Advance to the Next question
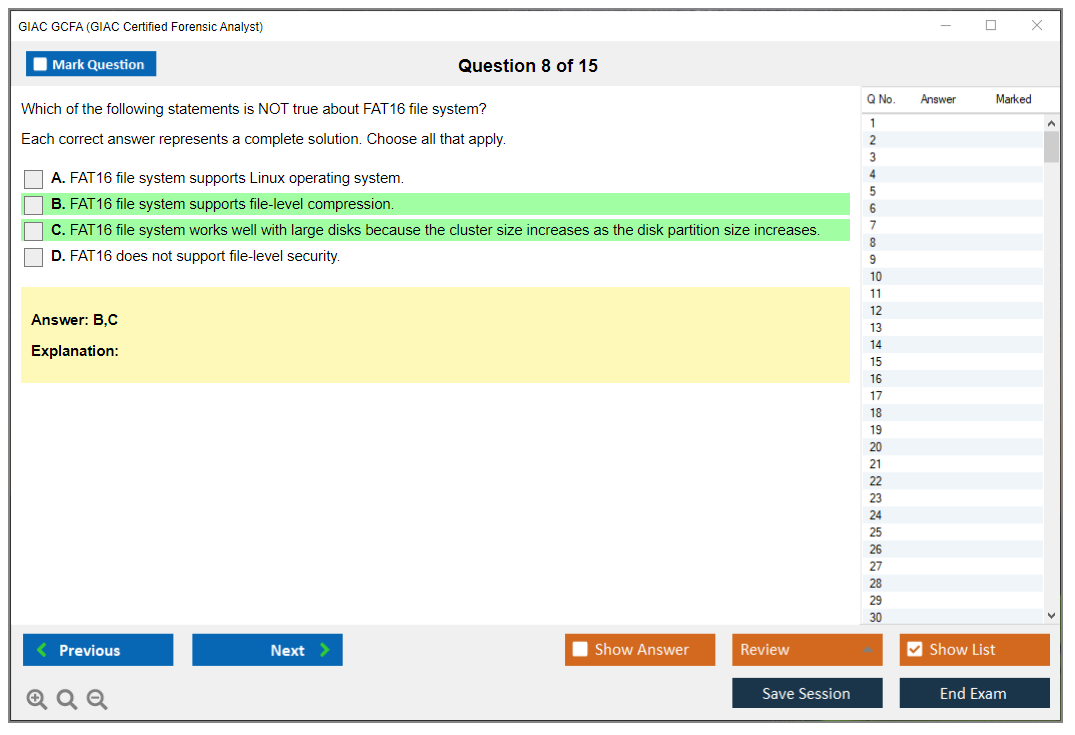This screenshot has width=1075, height=735. pos(267,650)
